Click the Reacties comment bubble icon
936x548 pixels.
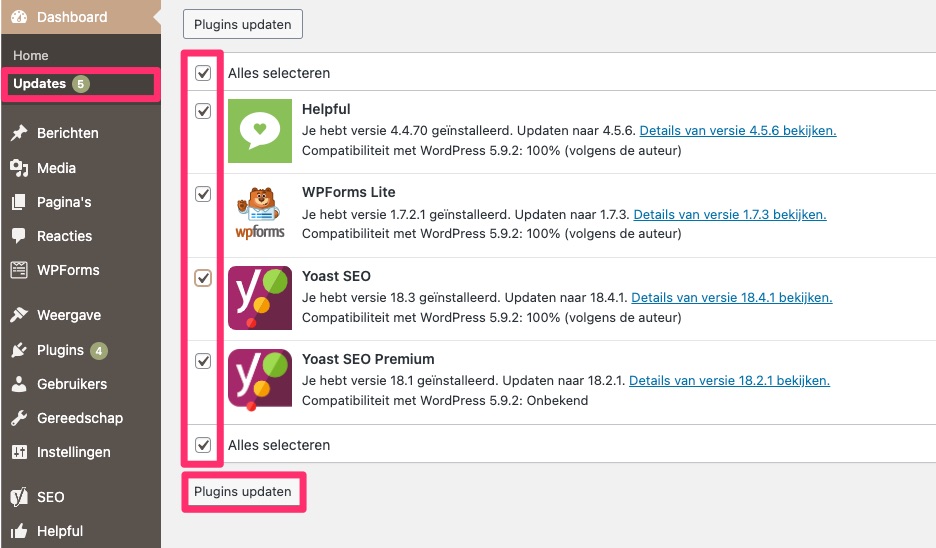tap(19, 236)
